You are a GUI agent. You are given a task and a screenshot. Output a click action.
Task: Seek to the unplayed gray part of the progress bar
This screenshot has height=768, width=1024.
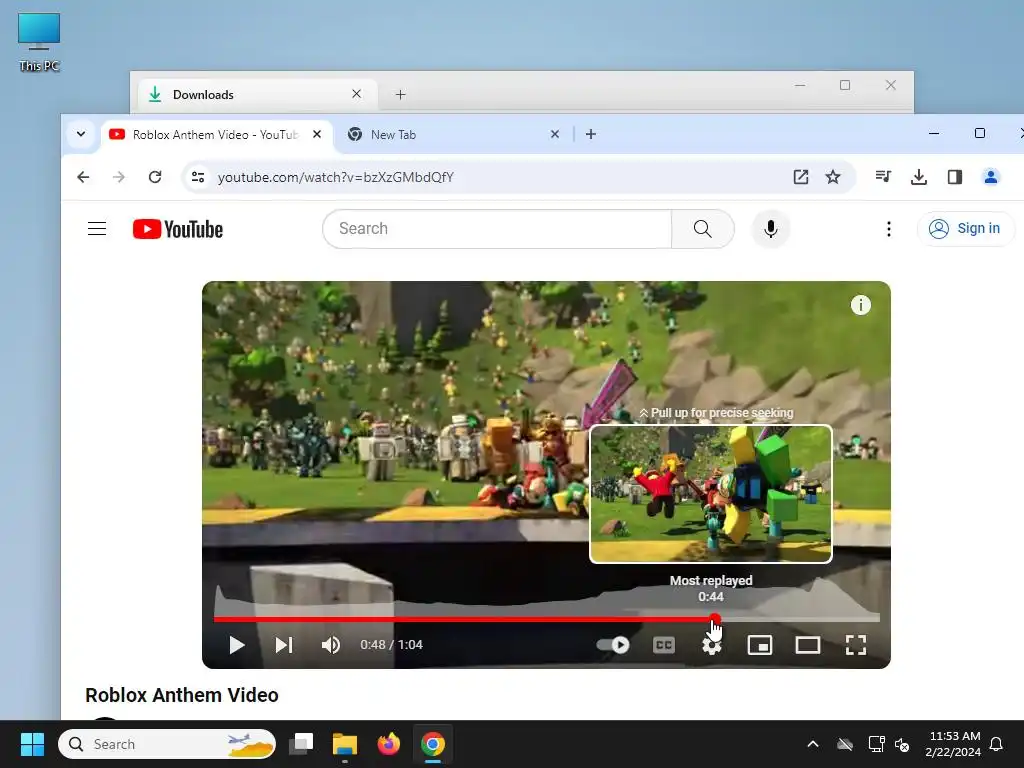(x=800, y=618)
